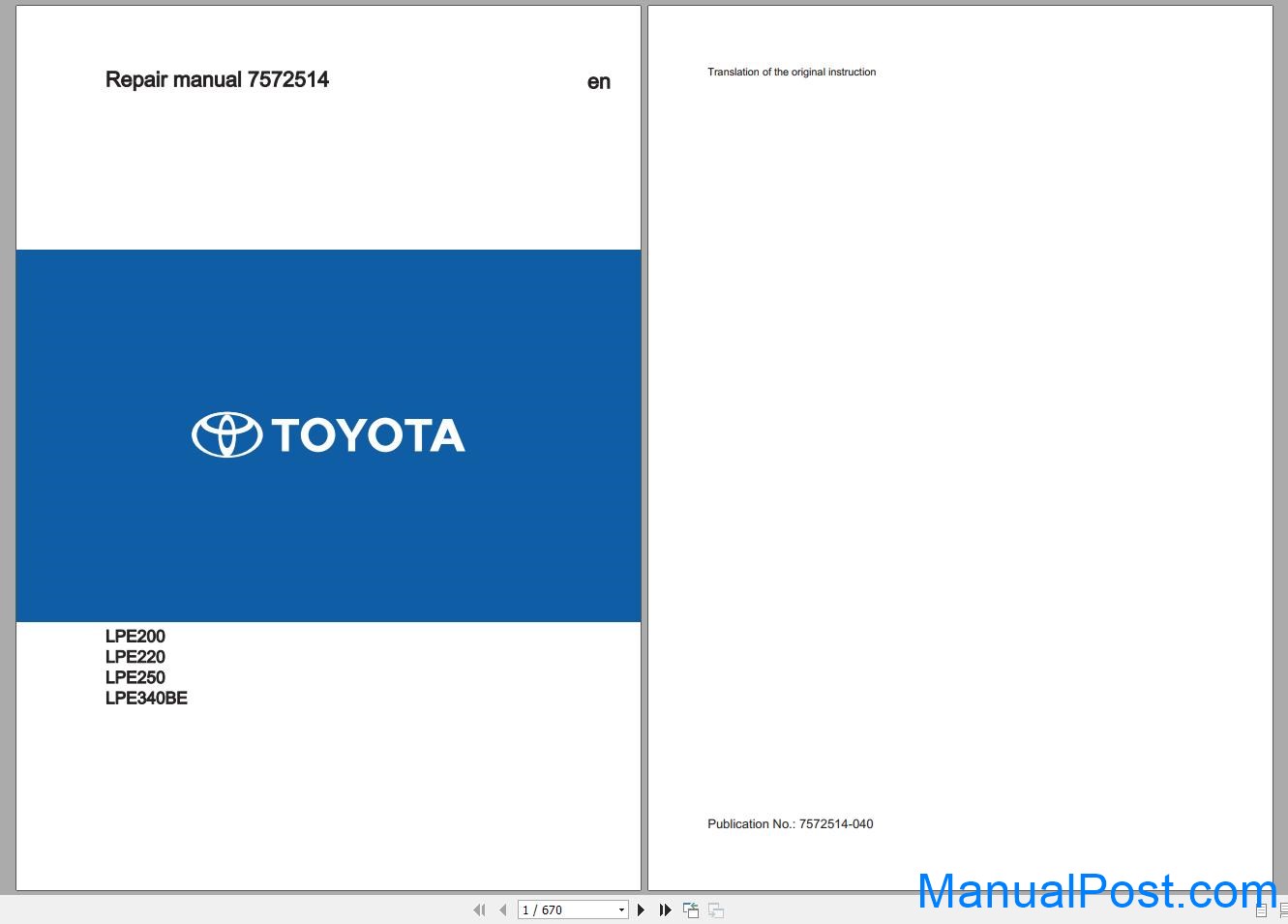The image size is (1288, 924).
Task: Click 'Translation of the original instruction' text
Action: [x=792, y=72]
